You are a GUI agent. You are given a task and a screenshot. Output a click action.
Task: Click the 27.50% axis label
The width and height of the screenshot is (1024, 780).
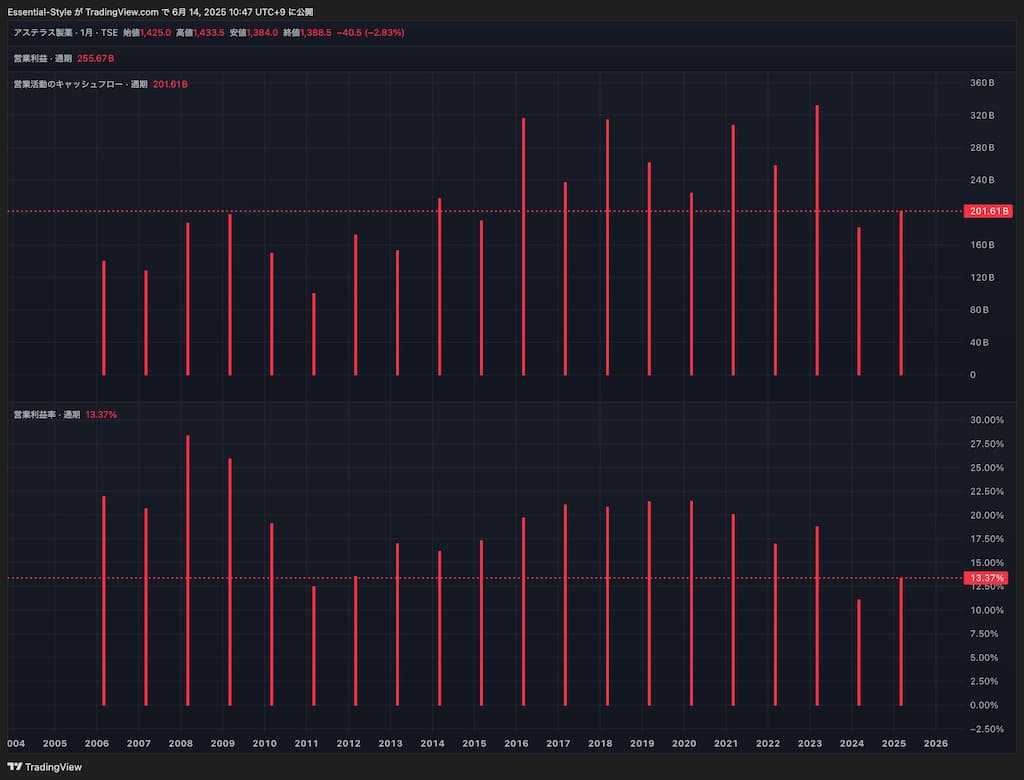(987, 444)
